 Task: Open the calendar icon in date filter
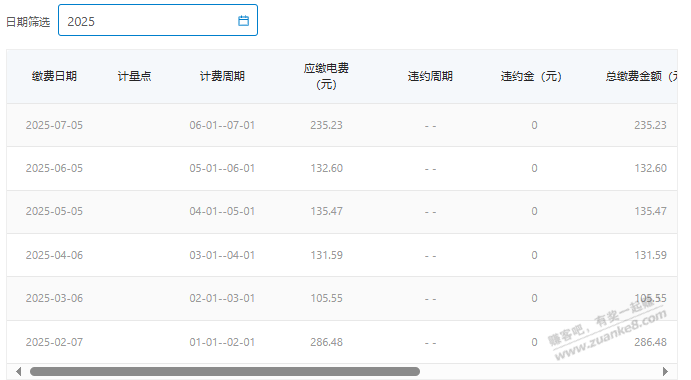pos(243,21)
